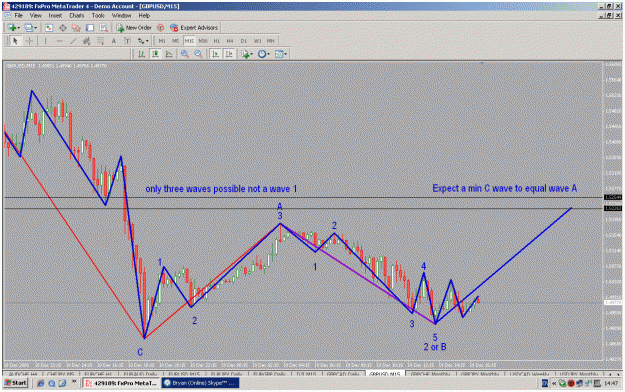The height and width of the screenshot is (392, 625).
Task: Switch to MN timeframe
Action: [x=271, y=41]
